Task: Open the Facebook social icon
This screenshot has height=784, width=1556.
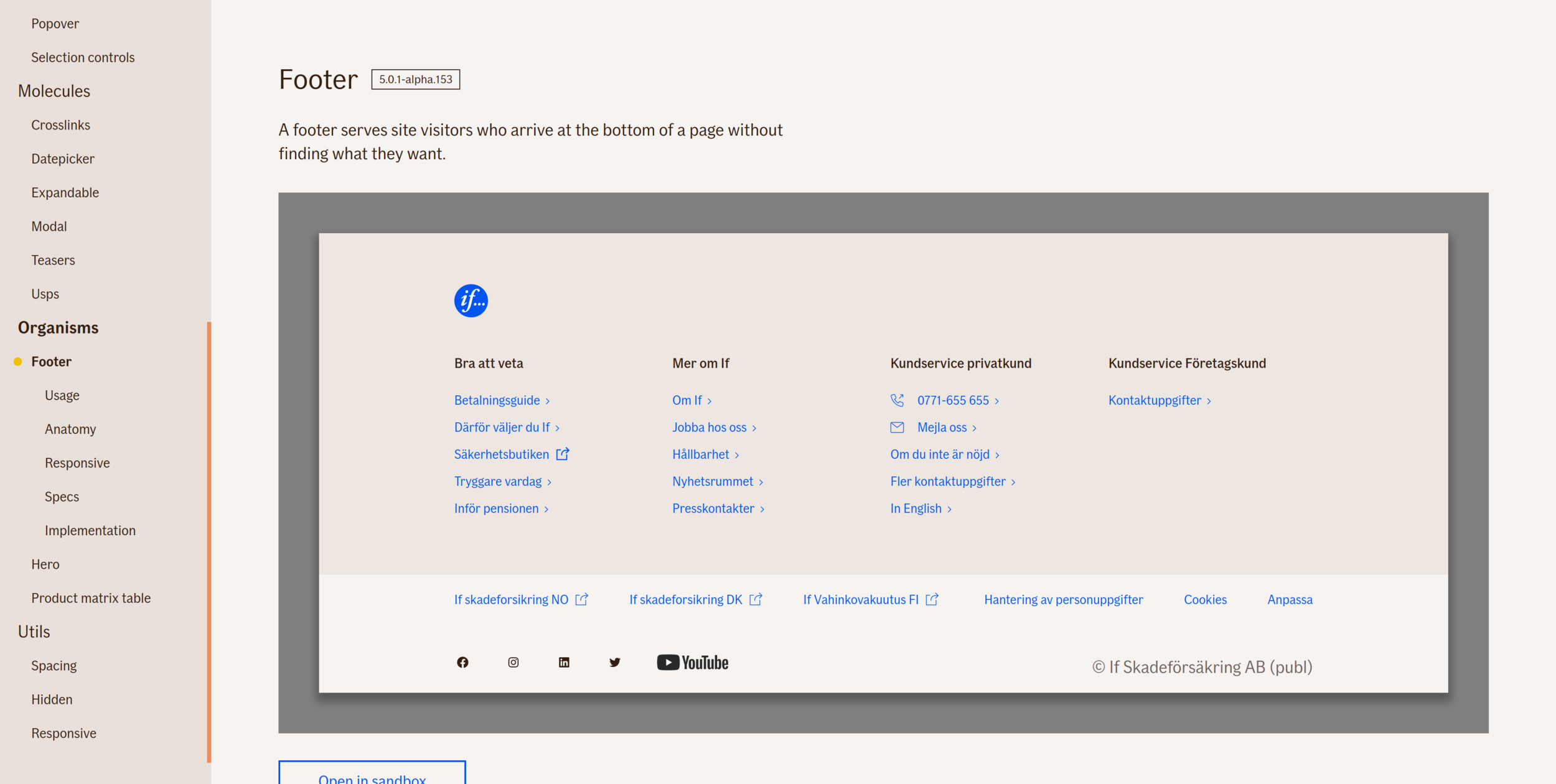Action: 462,662
